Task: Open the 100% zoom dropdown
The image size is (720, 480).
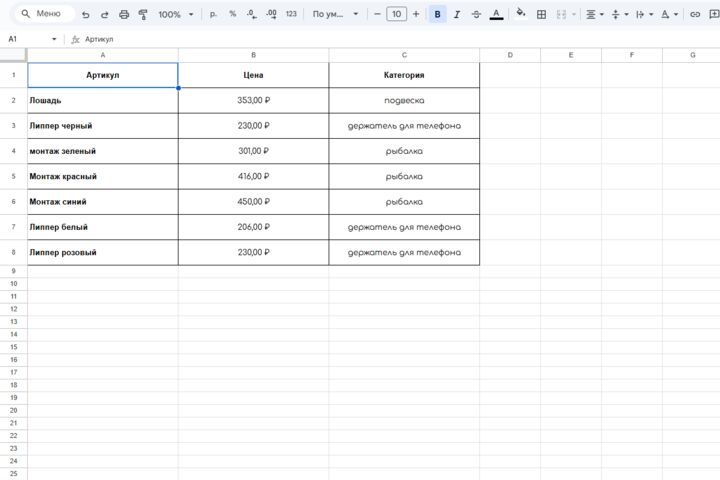Action: [176, 15]
